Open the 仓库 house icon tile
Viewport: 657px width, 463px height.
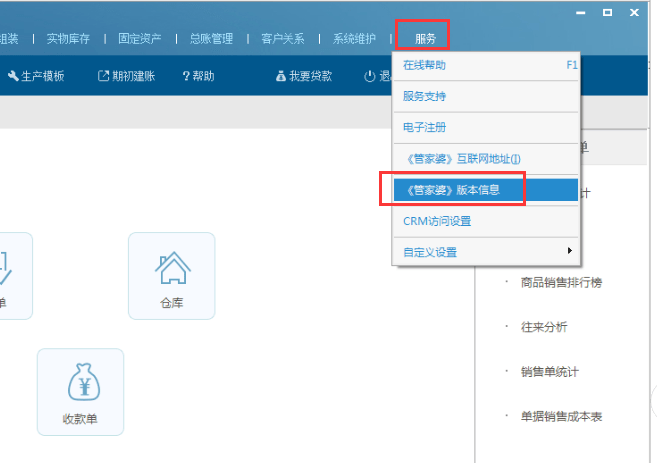pyautogui.click(x=172, y=276)
